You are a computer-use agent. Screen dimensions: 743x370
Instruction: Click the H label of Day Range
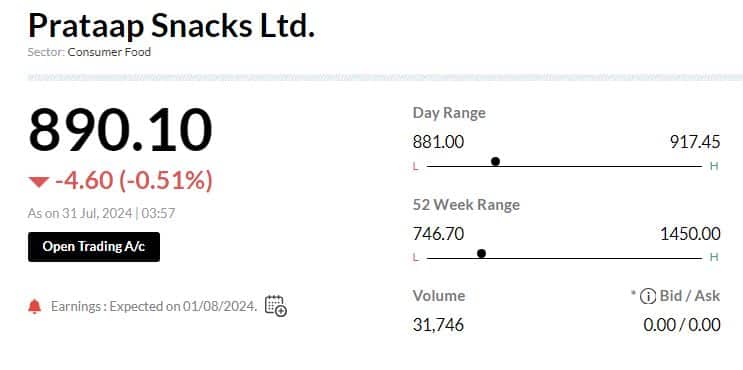point(714,166)
